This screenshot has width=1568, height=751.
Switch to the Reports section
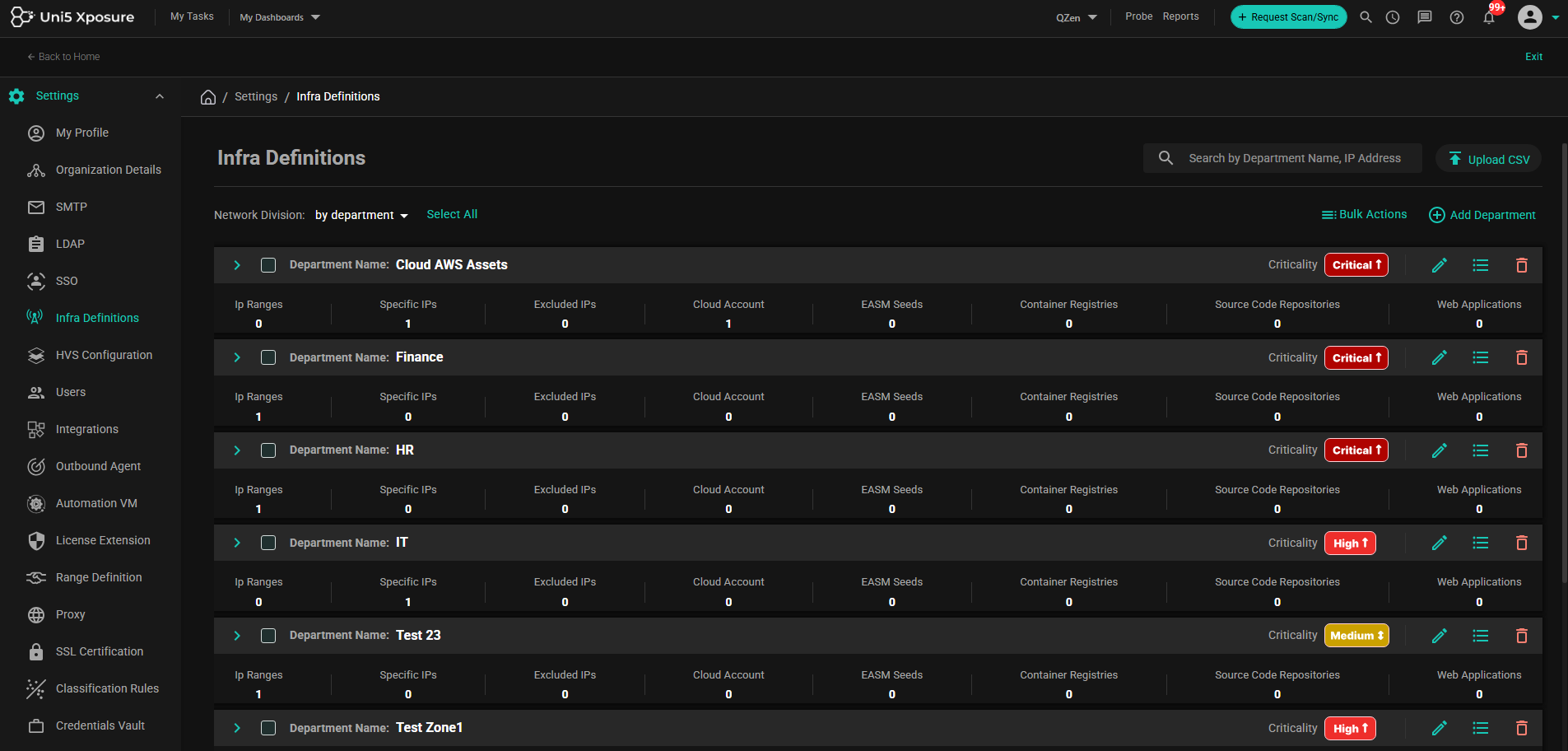pyautogui.click(x=1181, y=16)
